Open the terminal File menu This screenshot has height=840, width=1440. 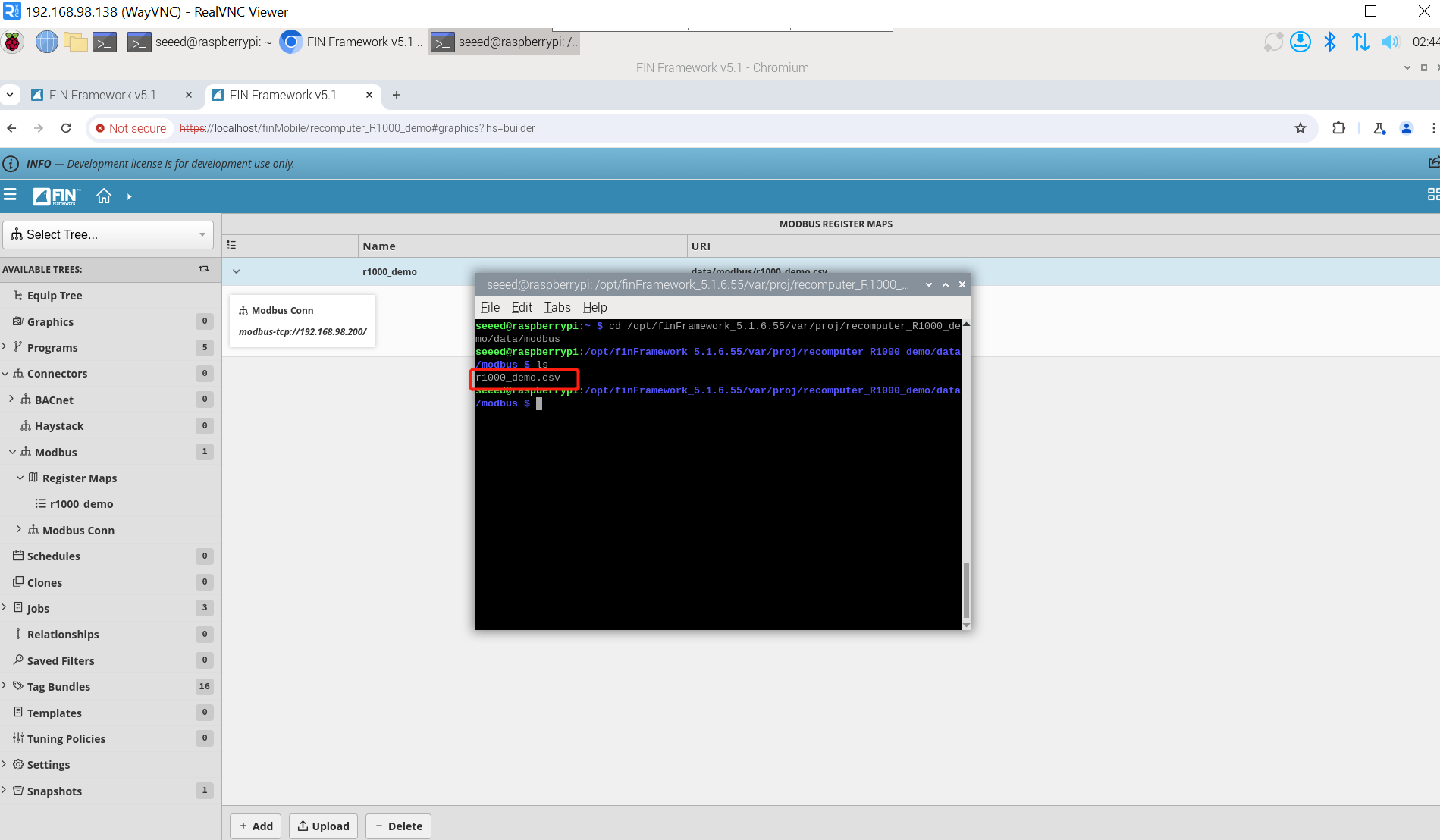490,307
